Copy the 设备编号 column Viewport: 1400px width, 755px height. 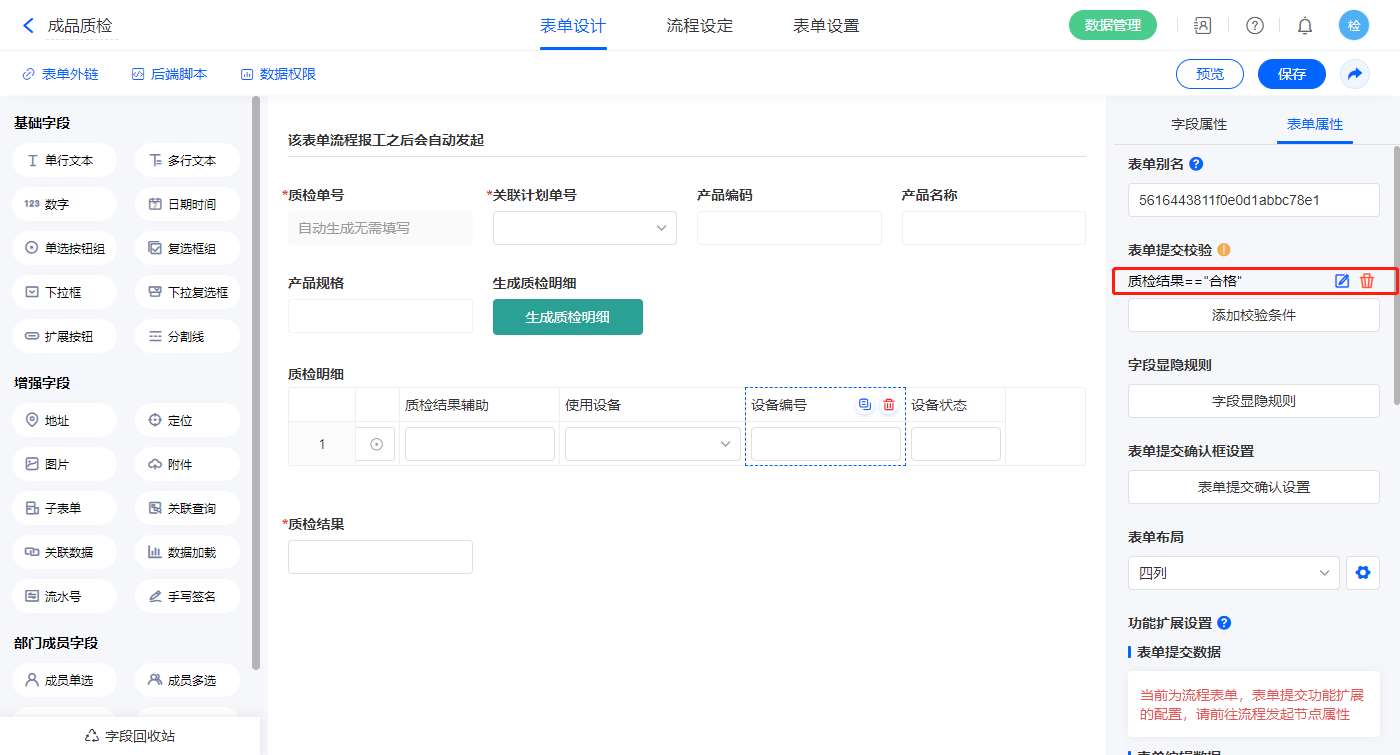[865, 405]
